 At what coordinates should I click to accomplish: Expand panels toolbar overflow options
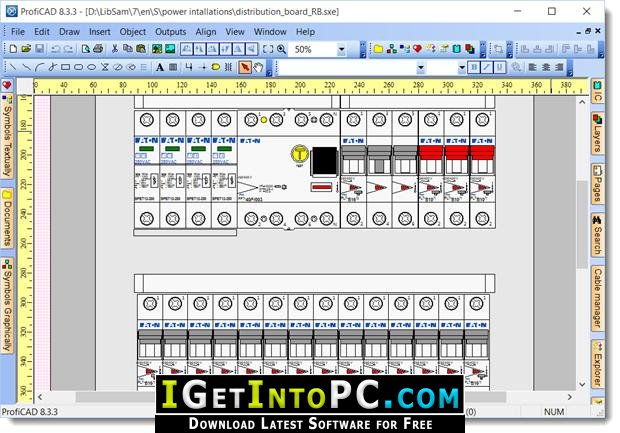[x=483, y=50]
